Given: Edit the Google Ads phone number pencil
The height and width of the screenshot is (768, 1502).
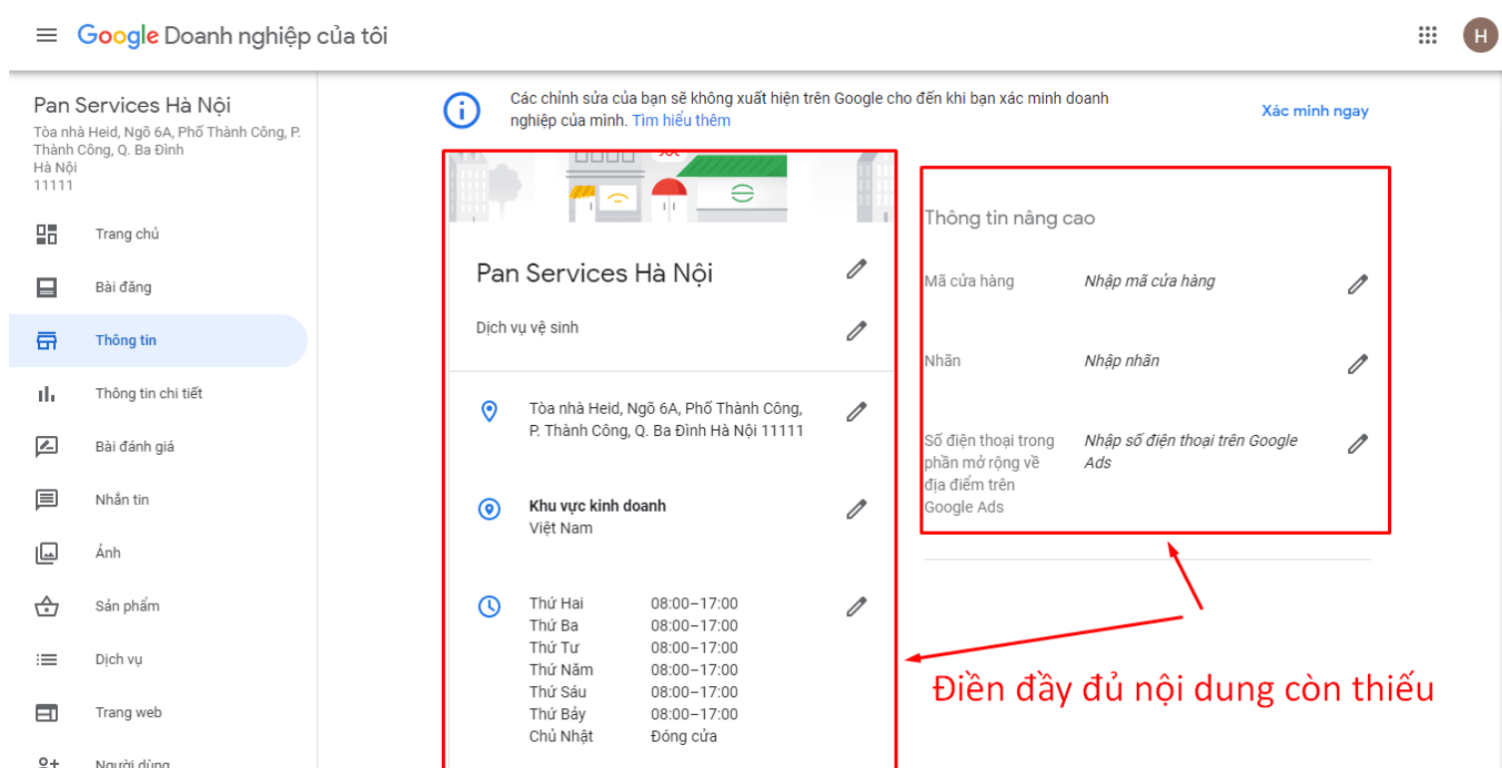Looking at the screenshot, I should (x=1357, y=444).
